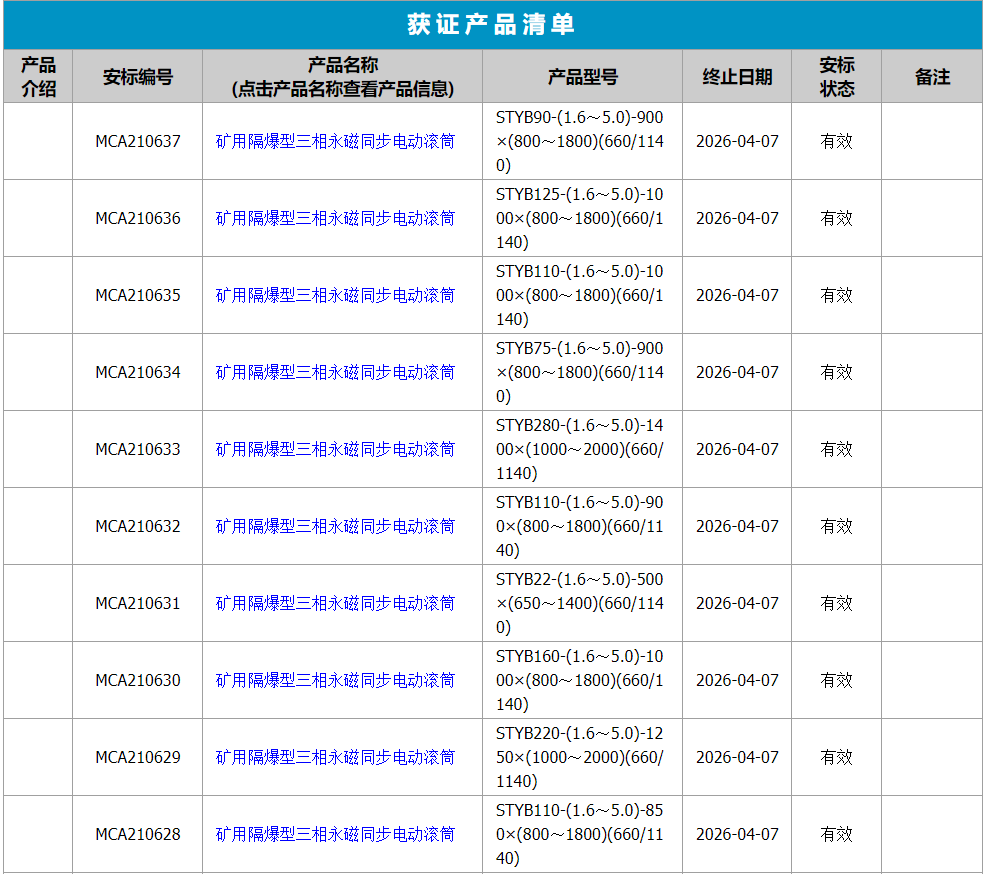The width and height of the screenshot is (984, 874).
Task: Click the 产品名称 column header
Action: click(343, 77)
